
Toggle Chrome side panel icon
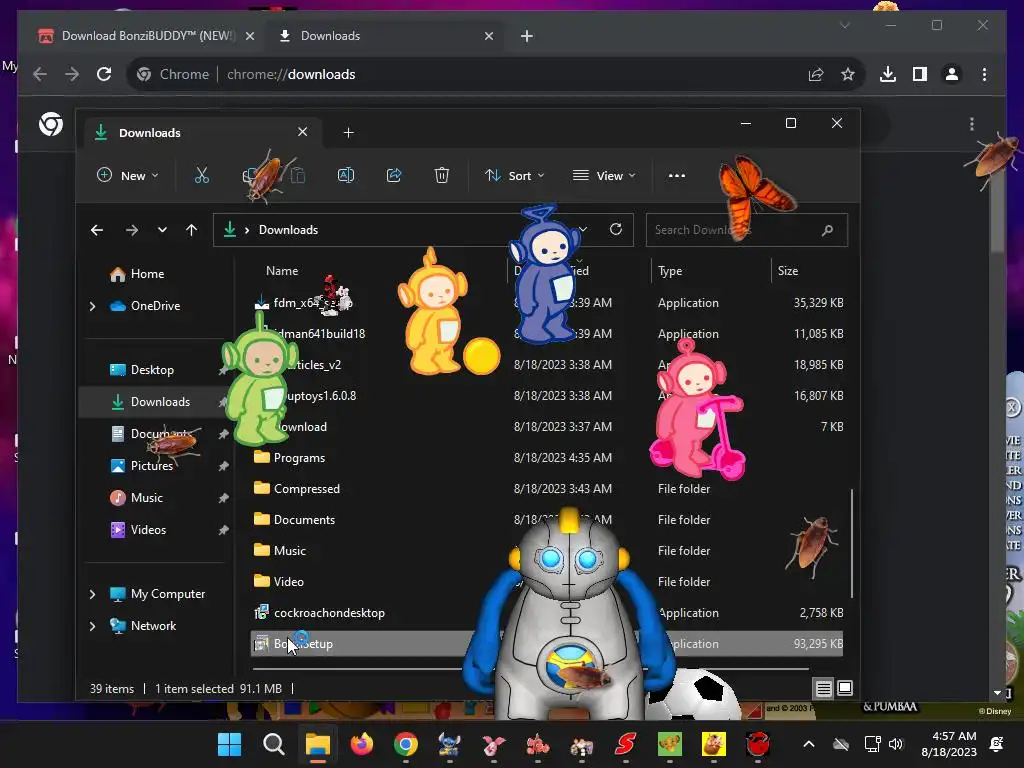coord(920,74)
